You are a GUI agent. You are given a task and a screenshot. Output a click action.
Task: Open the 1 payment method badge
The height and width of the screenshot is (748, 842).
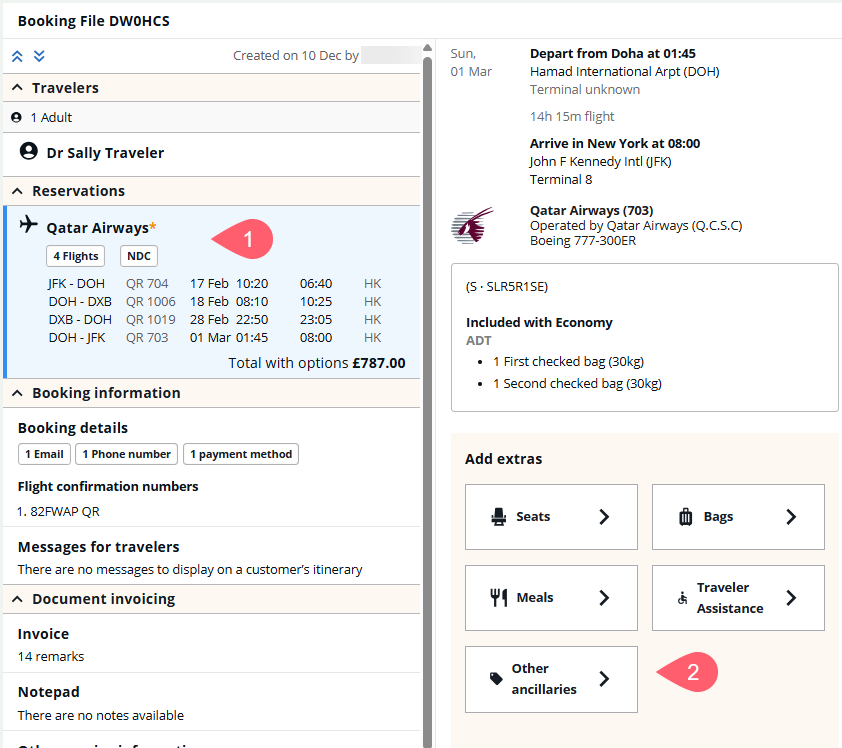241,454
